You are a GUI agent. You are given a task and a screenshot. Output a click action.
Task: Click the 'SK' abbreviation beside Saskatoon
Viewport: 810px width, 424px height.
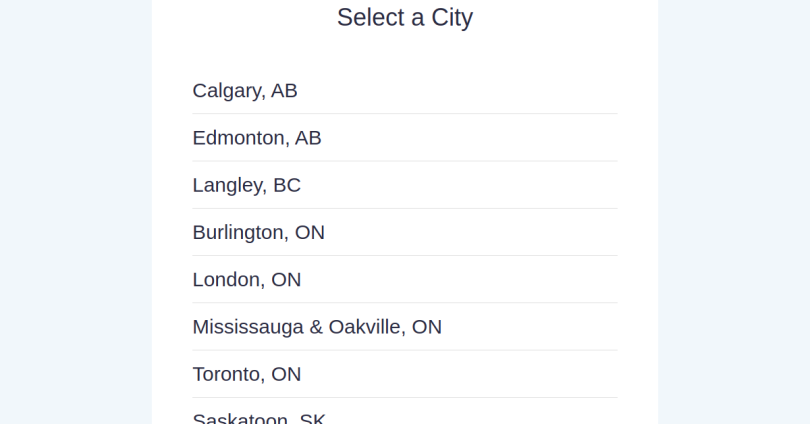tap(312, 418)
